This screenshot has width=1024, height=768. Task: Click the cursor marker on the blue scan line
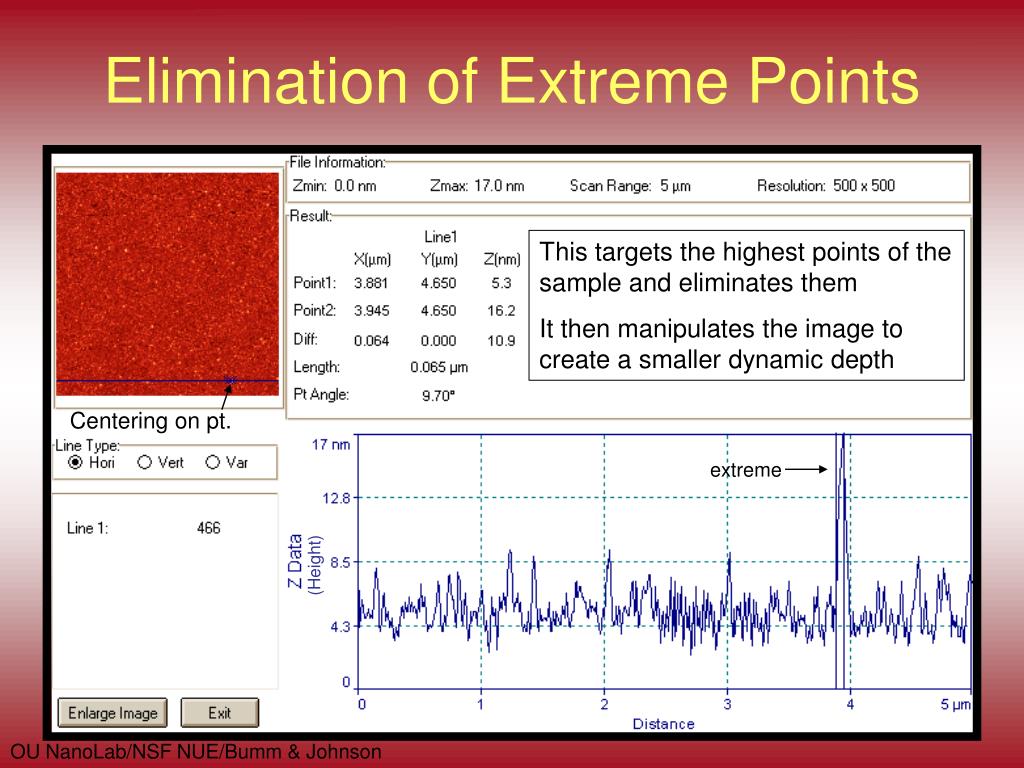(x=229, y=380)
